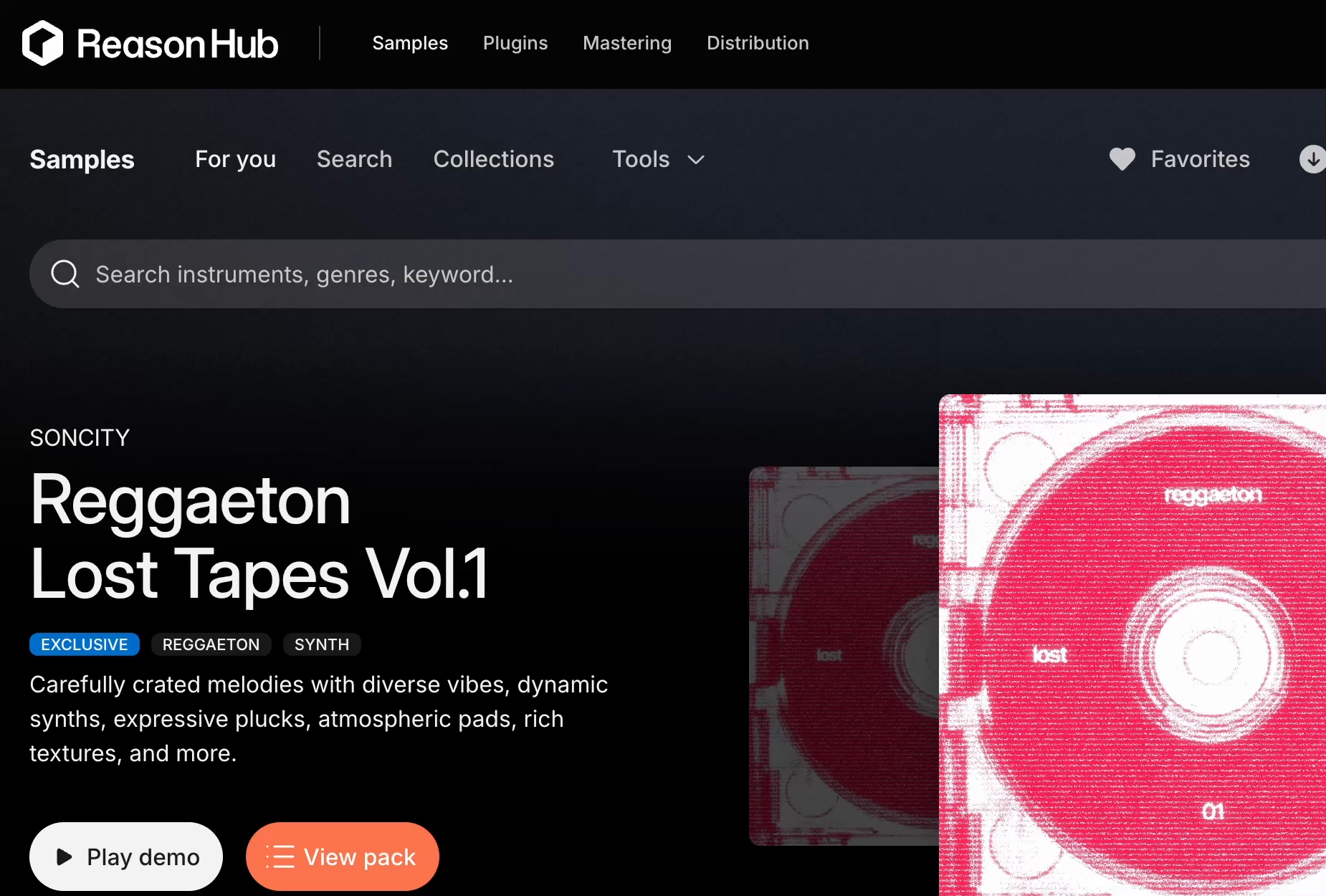Click the heart Favorites icon
Viewport: 1326px width, 896px height.
[x=1122, y=159]
